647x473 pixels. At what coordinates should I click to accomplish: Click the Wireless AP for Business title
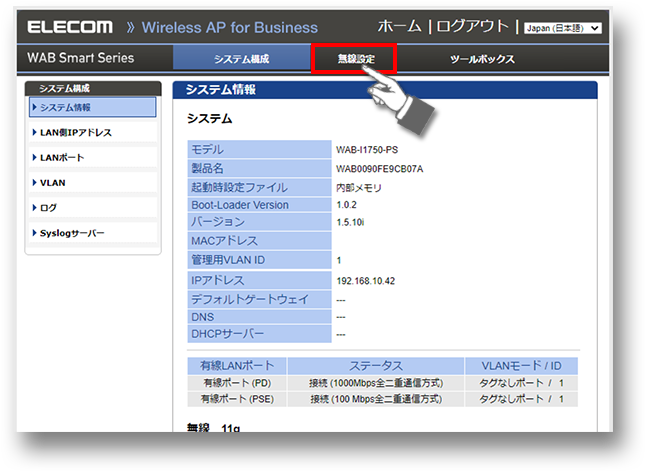[x=230, y=28]
